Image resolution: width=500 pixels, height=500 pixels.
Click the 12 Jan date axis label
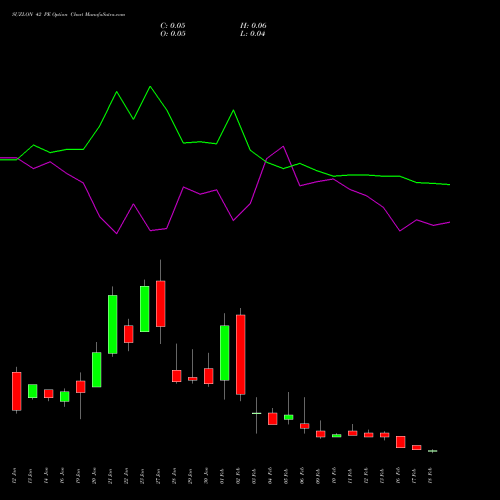click(x=14, y=476)
